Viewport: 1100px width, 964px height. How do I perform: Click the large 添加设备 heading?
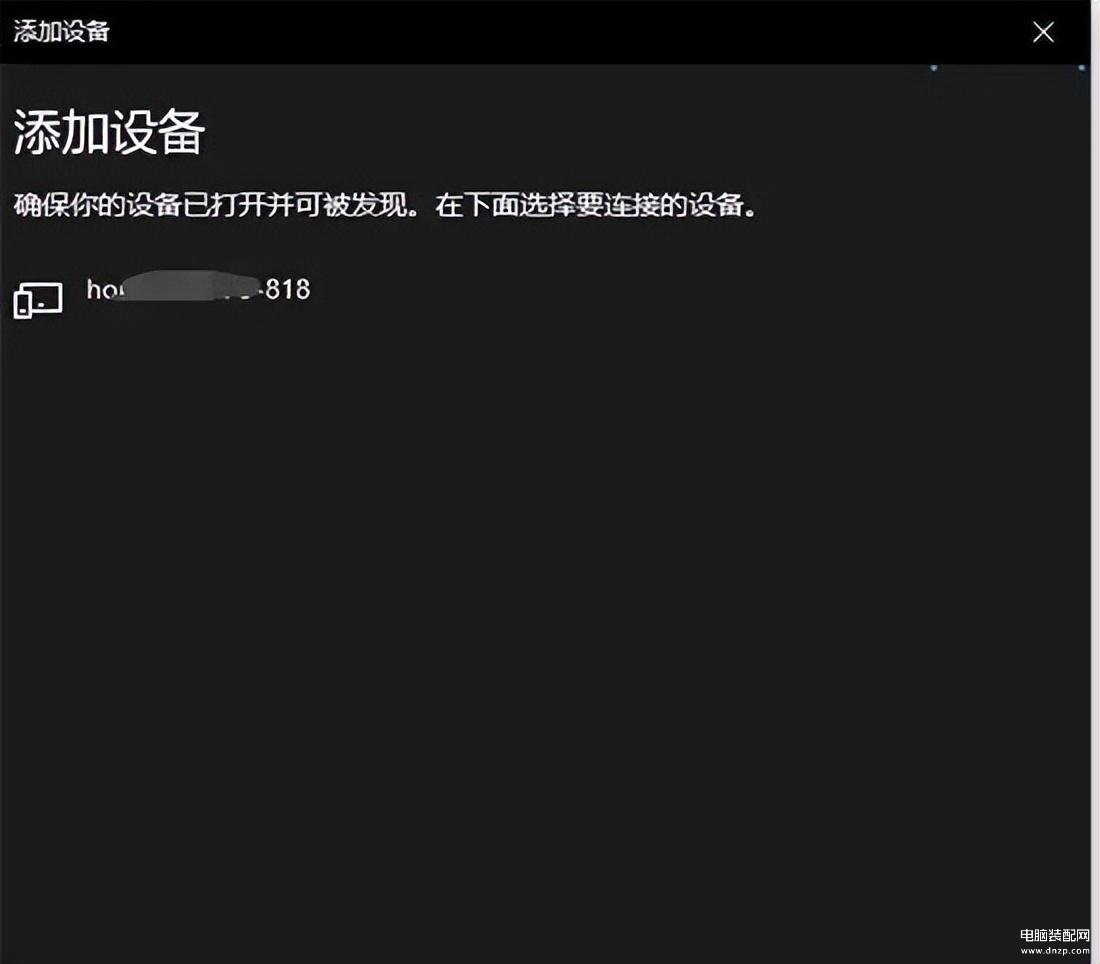[109, 132]
